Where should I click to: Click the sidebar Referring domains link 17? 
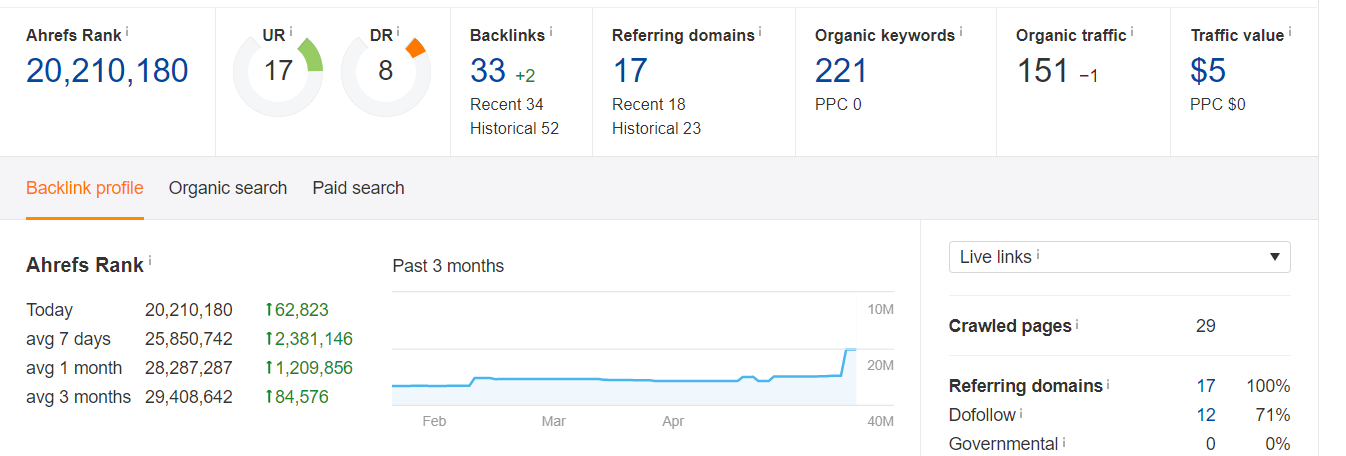[x=1206, y=386]
